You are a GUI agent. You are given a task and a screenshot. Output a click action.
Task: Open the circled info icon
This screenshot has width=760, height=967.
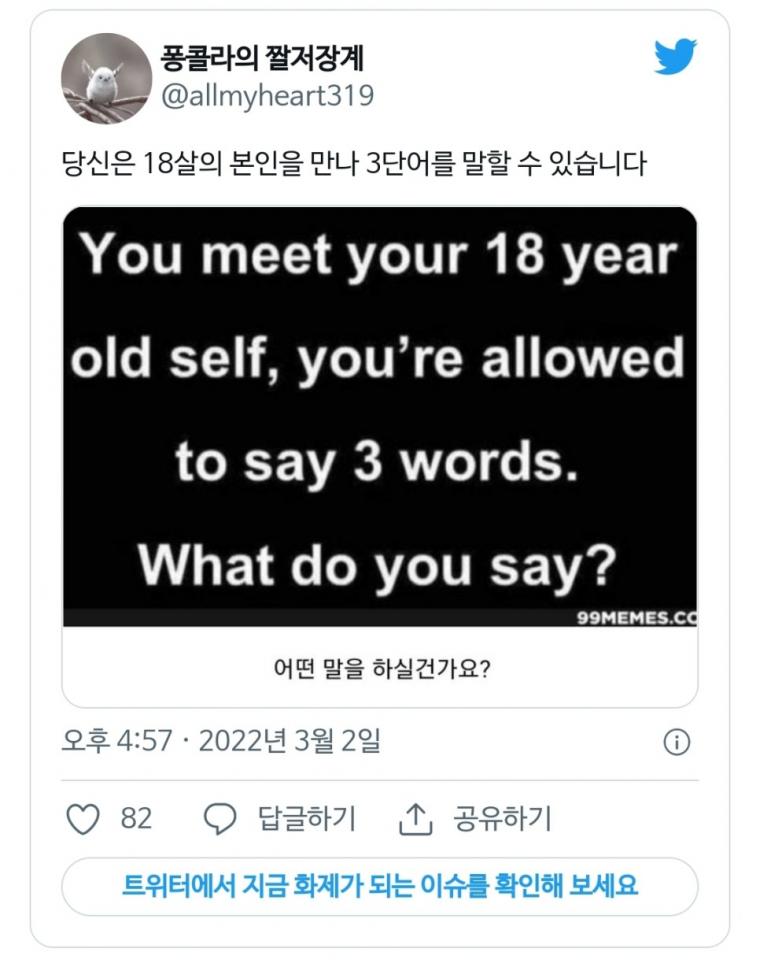pyautogui.click(x=677, y=742)
